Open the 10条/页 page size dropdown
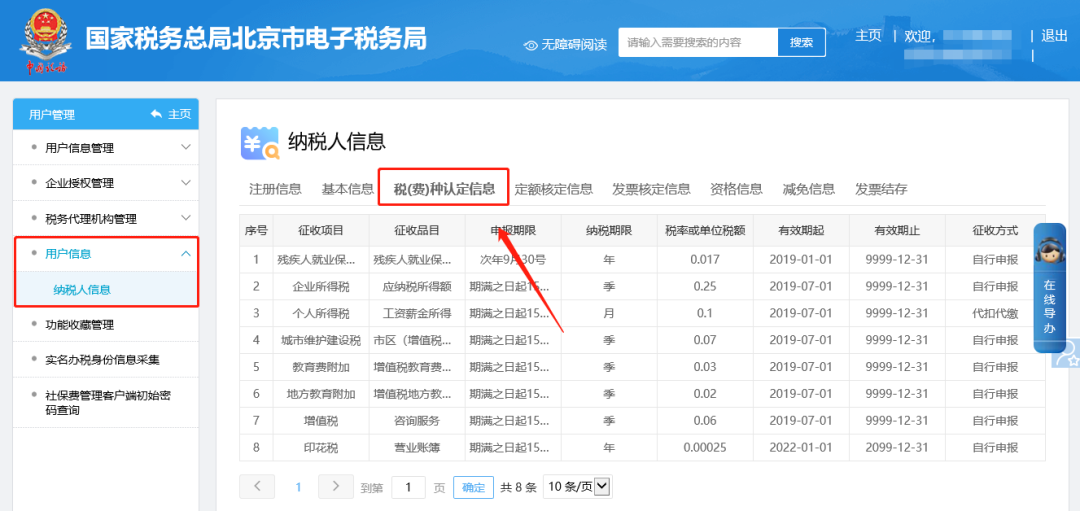 [x=577, y=487]
